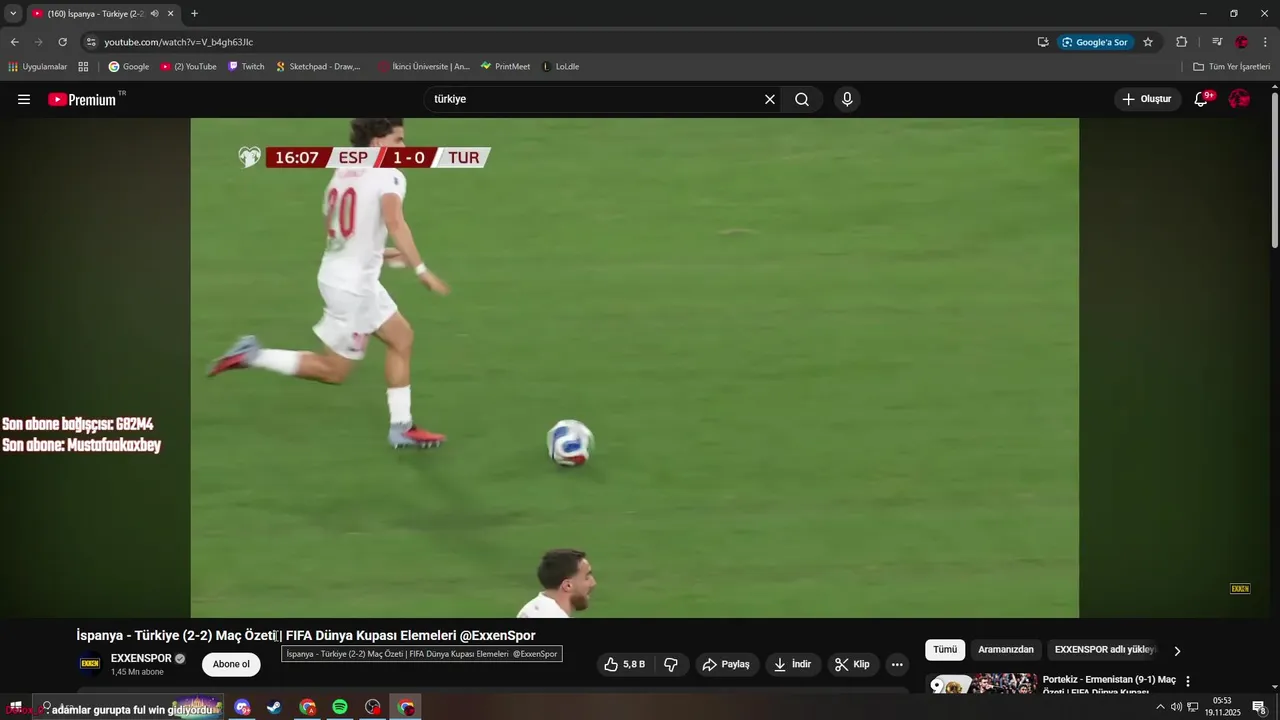Go to YouTube Premium home logo

(x=84, y=99)
